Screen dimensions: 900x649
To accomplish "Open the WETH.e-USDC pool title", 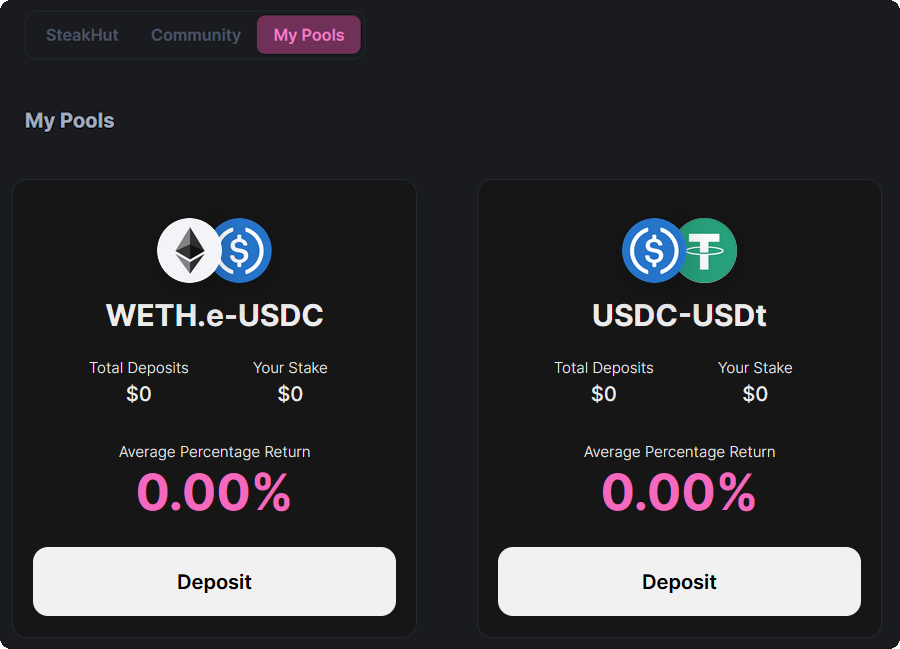I will coord(215,315).
